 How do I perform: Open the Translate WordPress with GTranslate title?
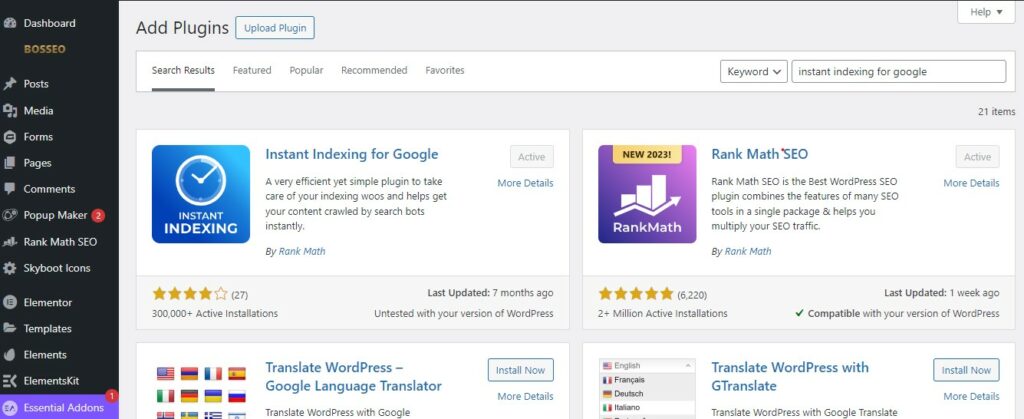point(790,377)
